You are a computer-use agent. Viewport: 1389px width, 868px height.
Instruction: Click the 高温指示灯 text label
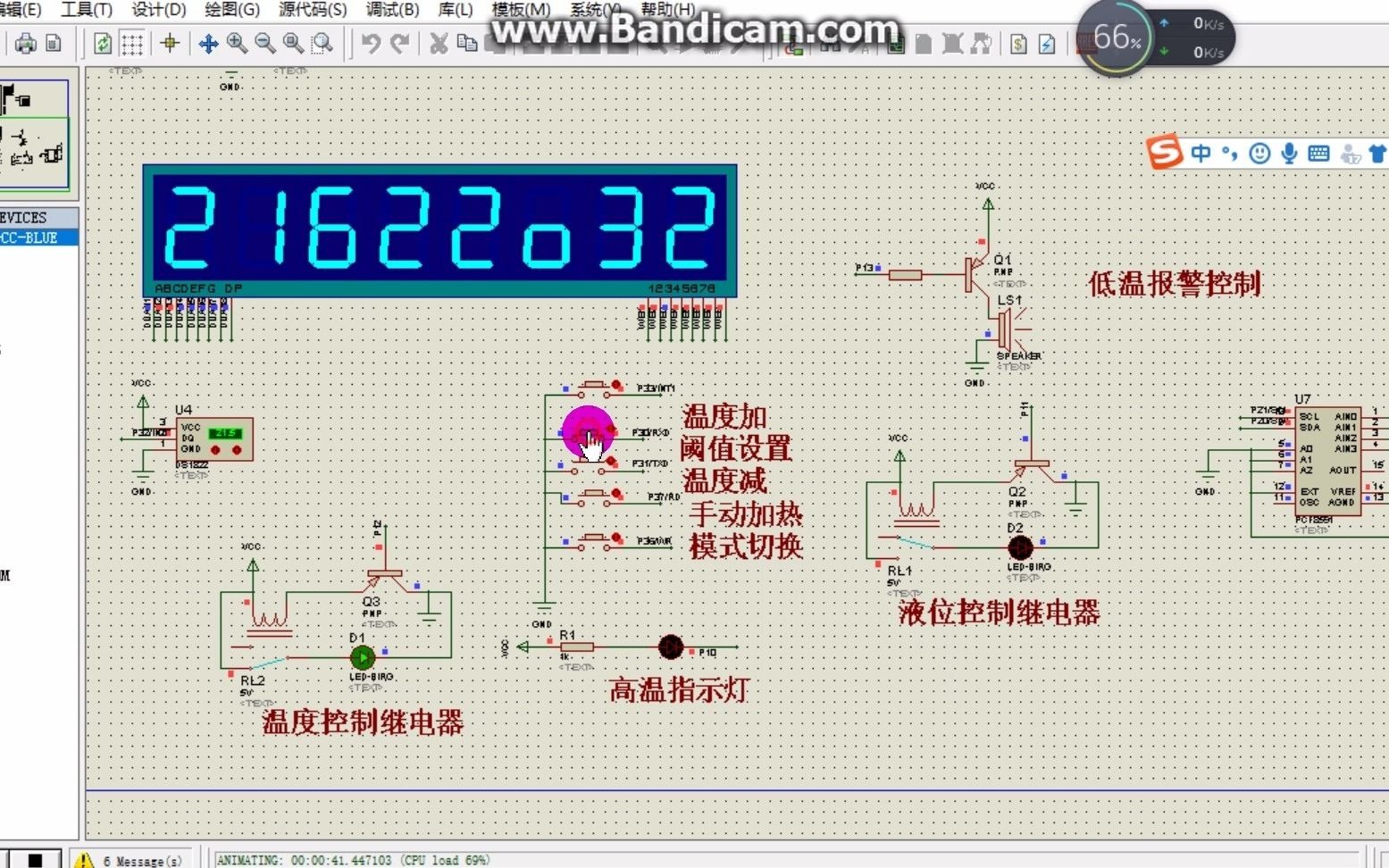coord(679,689)
